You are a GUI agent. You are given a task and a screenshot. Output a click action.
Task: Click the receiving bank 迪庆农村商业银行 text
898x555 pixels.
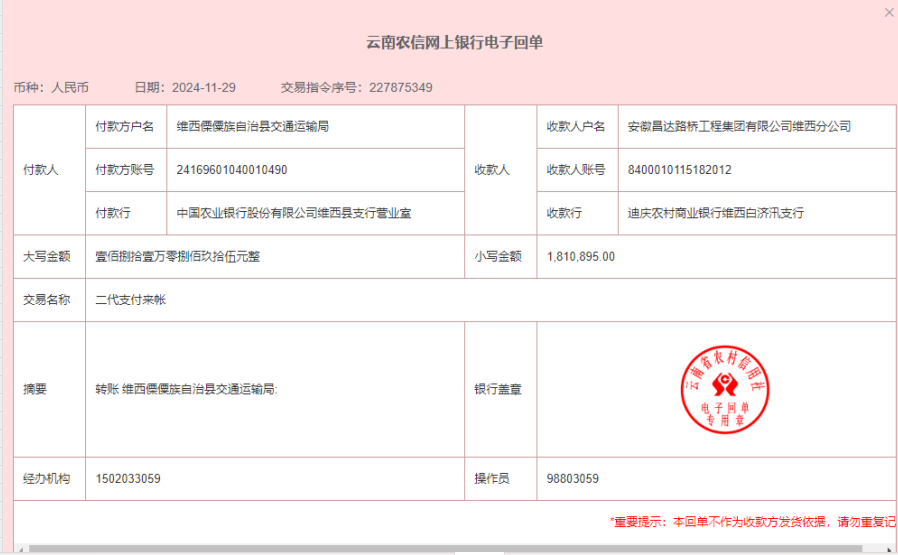click(715, 213)
